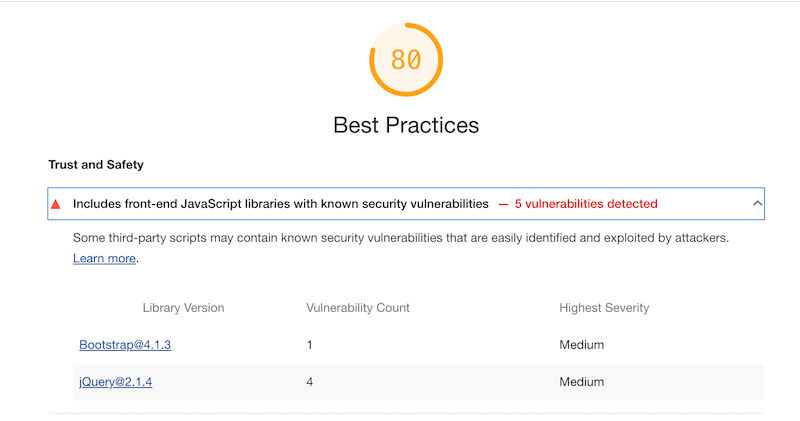Image resolution: width=800 pixels, height=421 pixels.
Task: Click the Library Version column header
Action: [183, 308]
